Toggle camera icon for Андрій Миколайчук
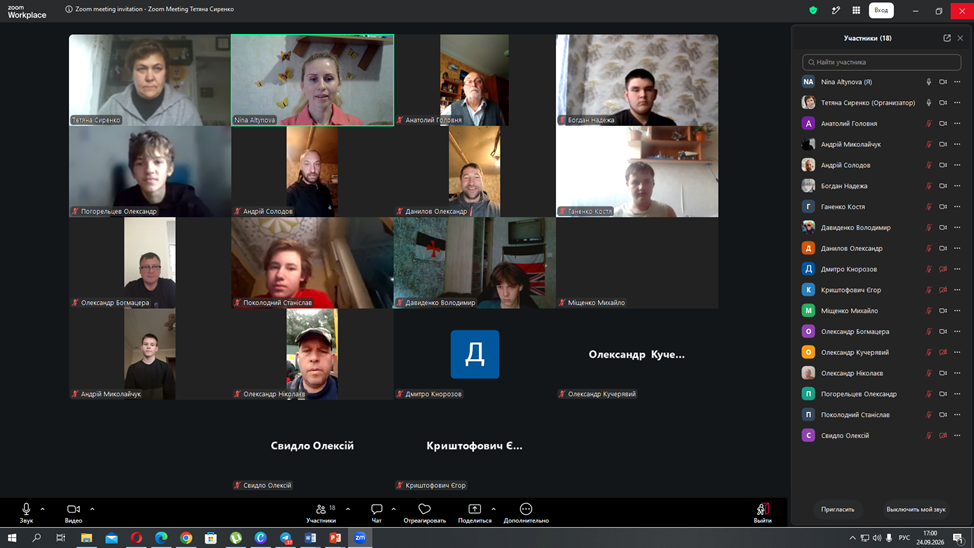The height and width of the screenshot is (548, 974). point(943,144)
